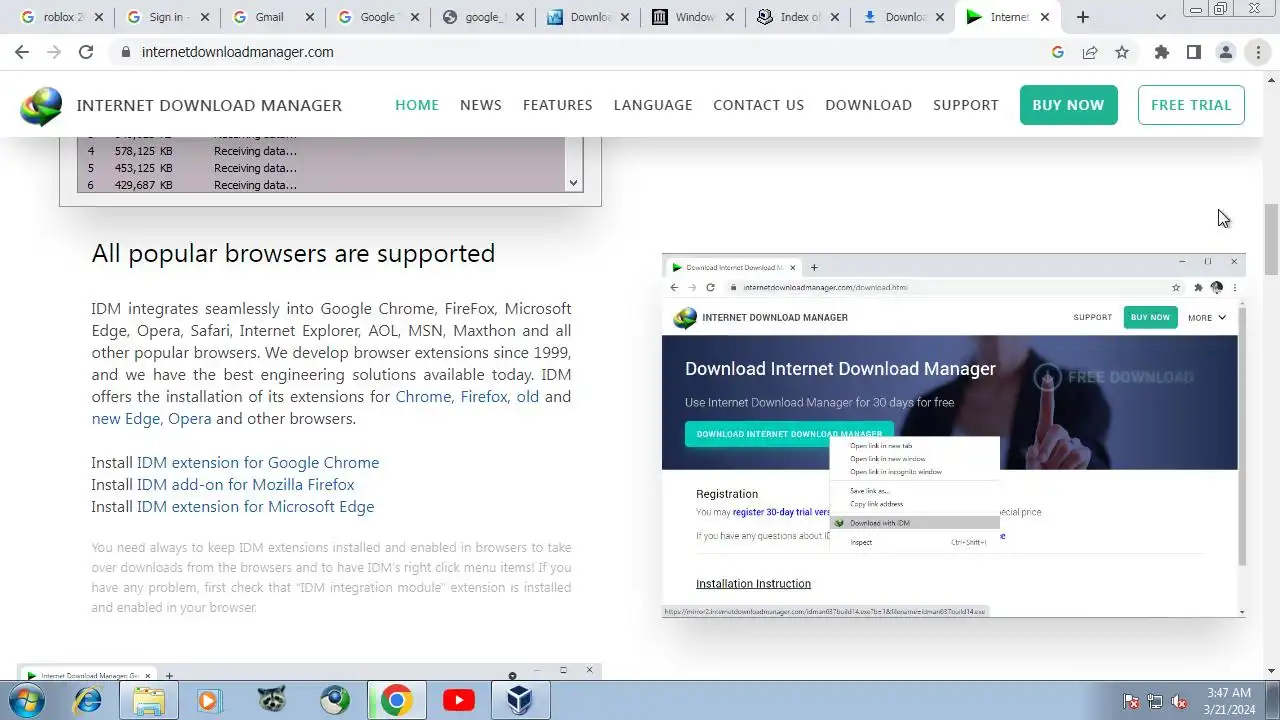Close the Gmail tab
Viewport: 1280px width, 720px height.
tap(309, 17)
